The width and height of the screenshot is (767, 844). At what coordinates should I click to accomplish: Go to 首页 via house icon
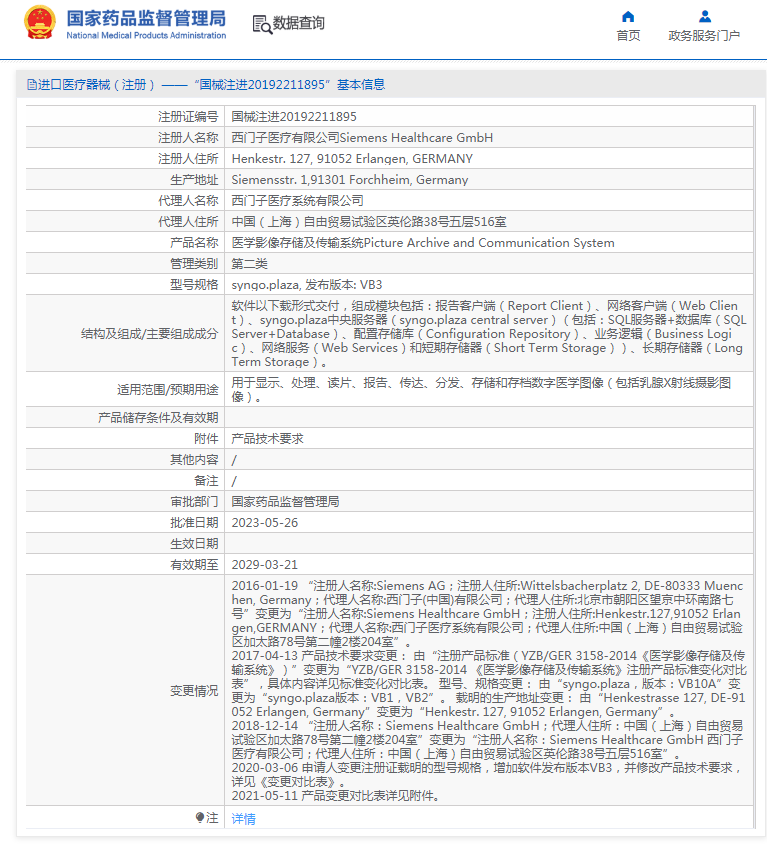(x=628, y=16)
